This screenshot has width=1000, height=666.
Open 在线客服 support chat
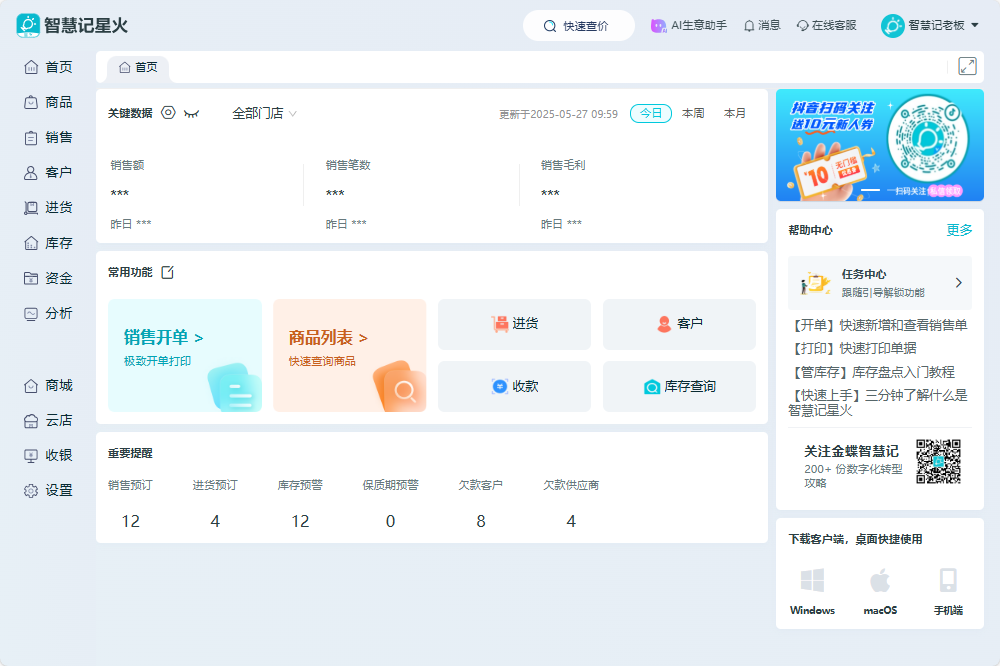[x=826, y=26]
